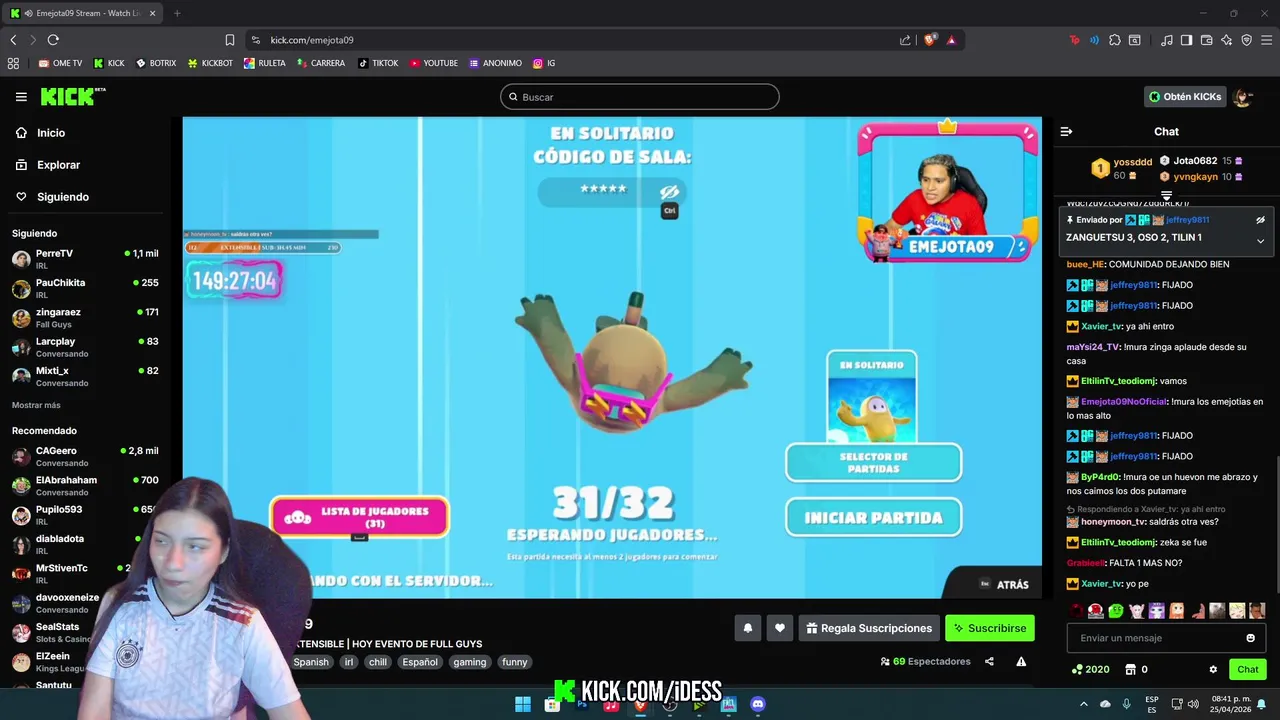Open the BOTRIX bookmark
The width and height of the screenshot is (1280, 720).
point(156,63)
